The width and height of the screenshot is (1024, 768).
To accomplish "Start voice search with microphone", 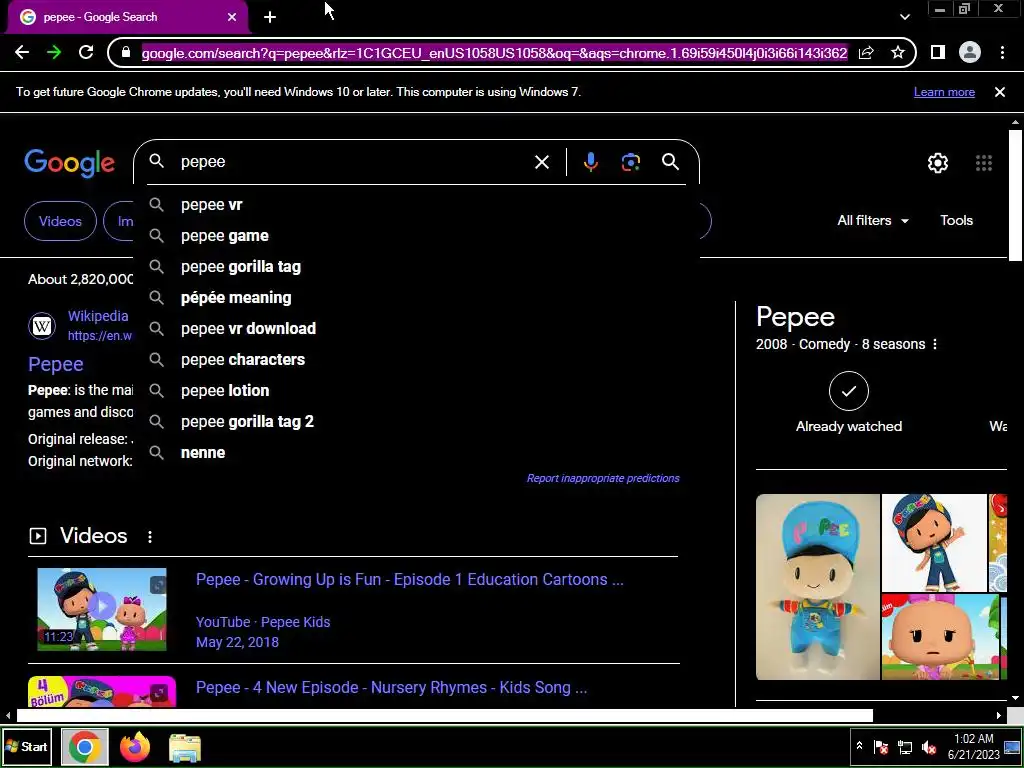I will coord(590,162).
